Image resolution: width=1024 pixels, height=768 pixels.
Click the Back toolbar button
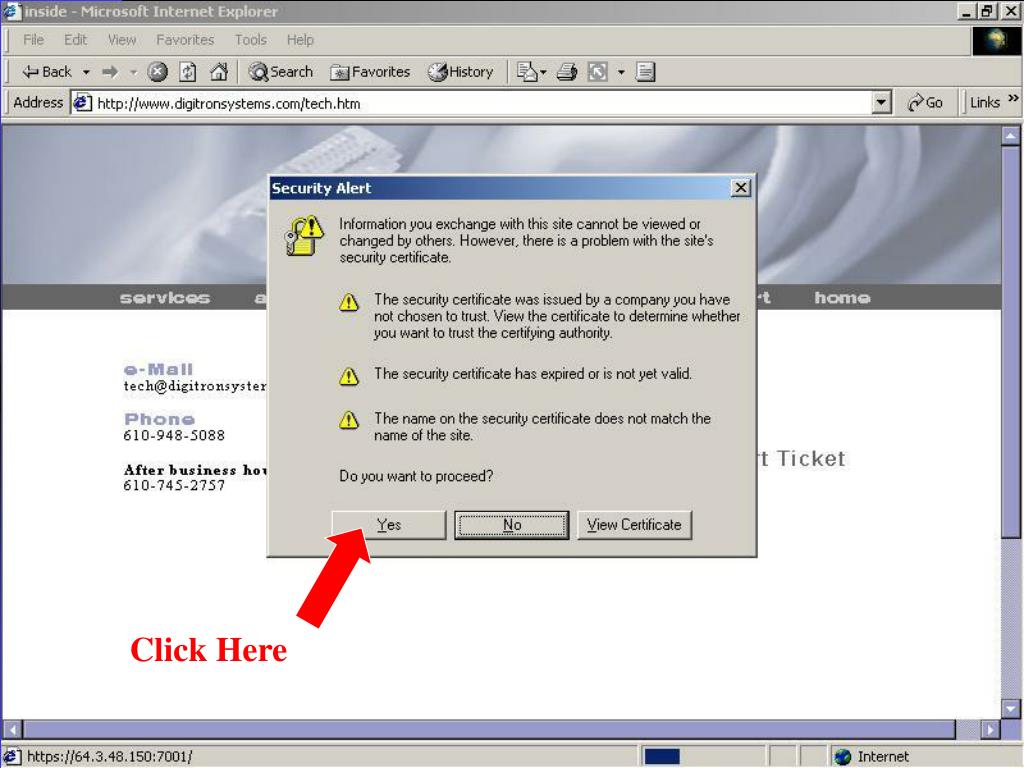pyautogui.click(x=46, y=72)
